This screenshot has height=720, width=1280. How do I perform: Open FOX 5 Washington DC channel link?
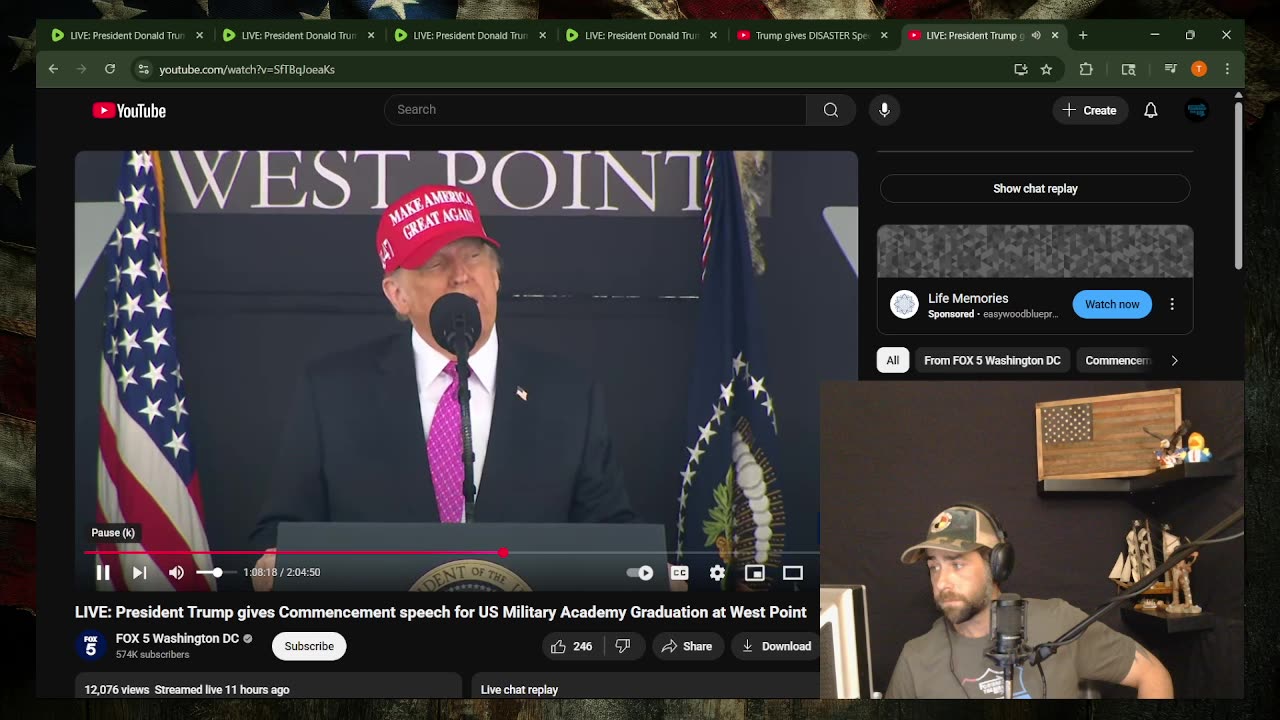pos(177,638)
